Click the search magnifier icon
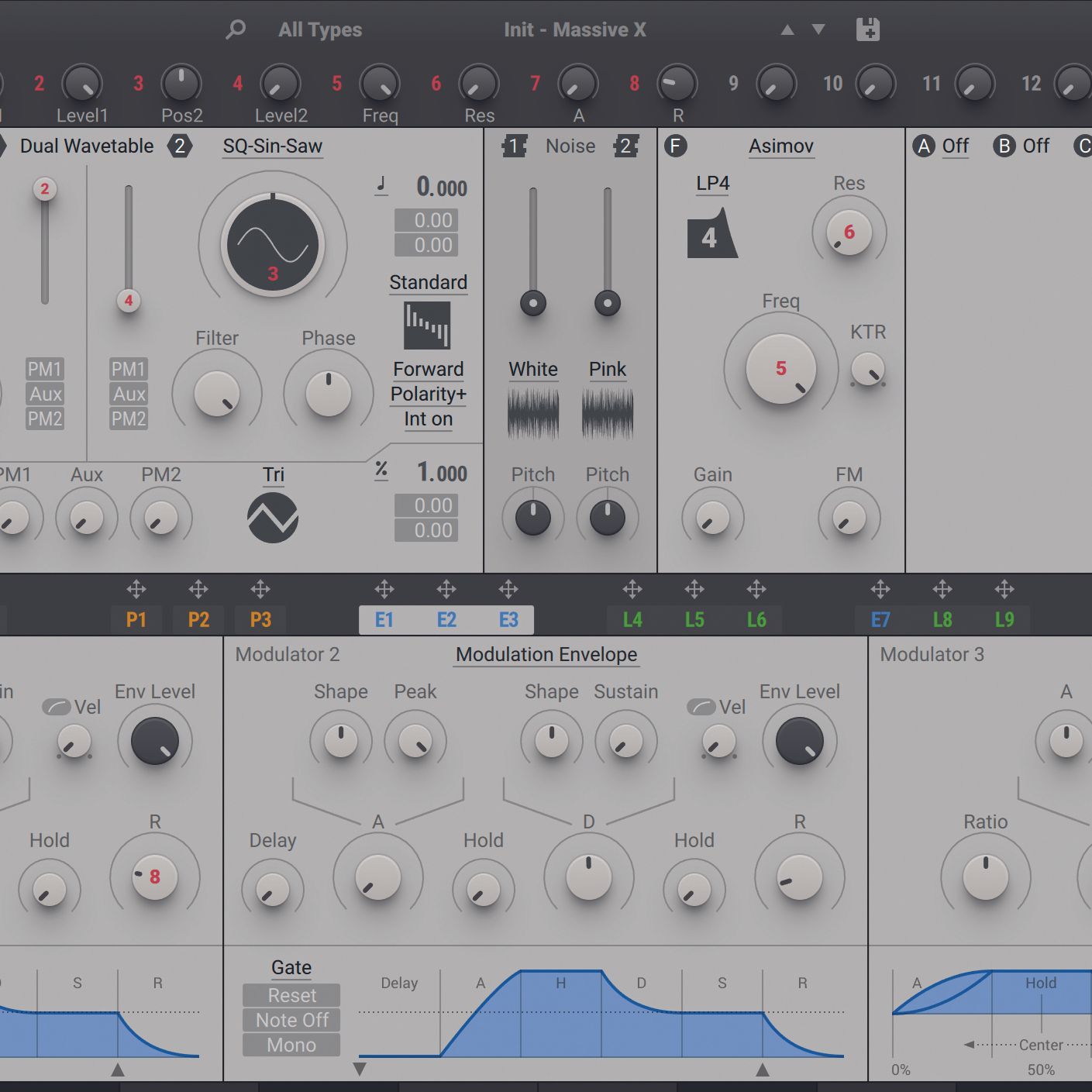The height and width of the screenshot is (1092, 1092). (235, 29)
